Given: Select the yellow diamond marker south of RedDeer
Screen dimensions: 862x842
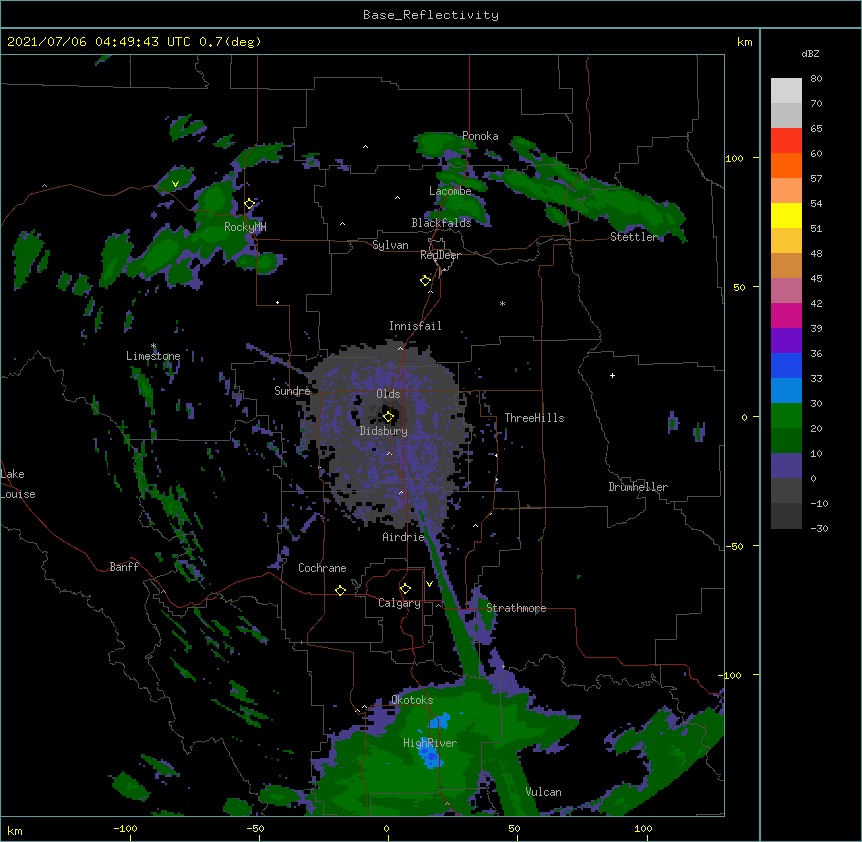Looking at the screenshot, I should [x=426, y=281].
